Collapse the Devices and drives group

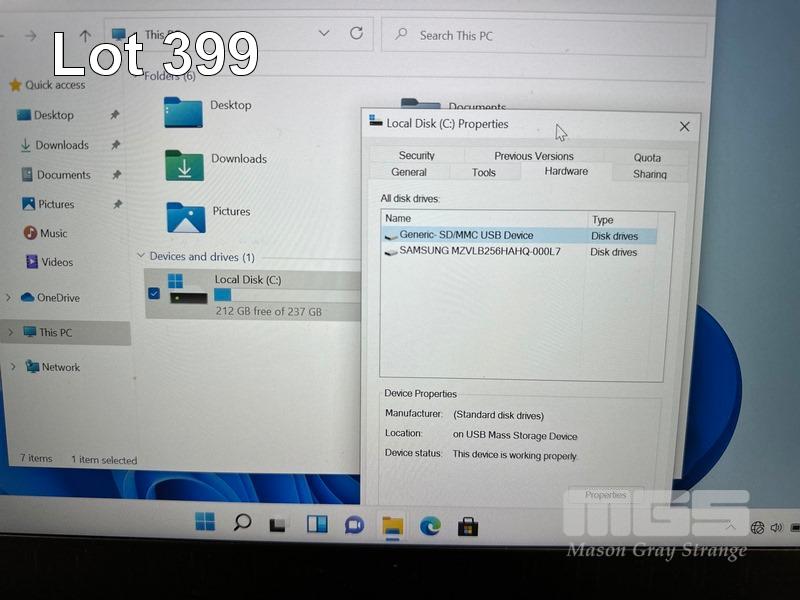[140, 257]
